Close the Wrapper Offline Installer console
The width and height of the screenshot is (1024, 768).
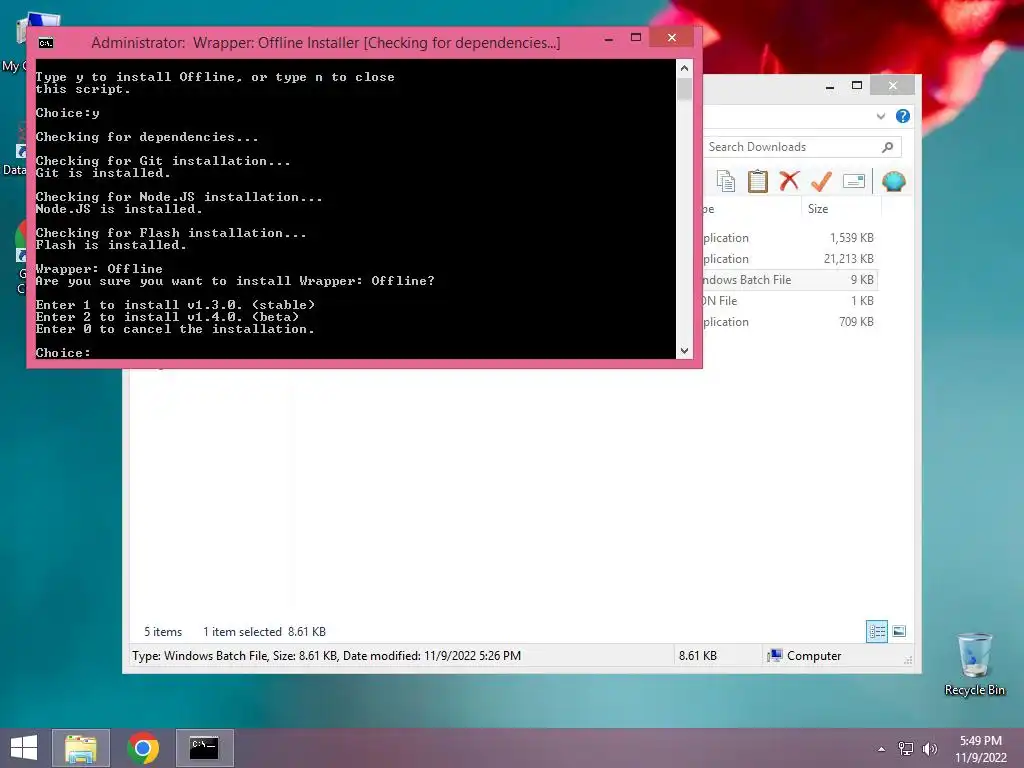(671, 38)
